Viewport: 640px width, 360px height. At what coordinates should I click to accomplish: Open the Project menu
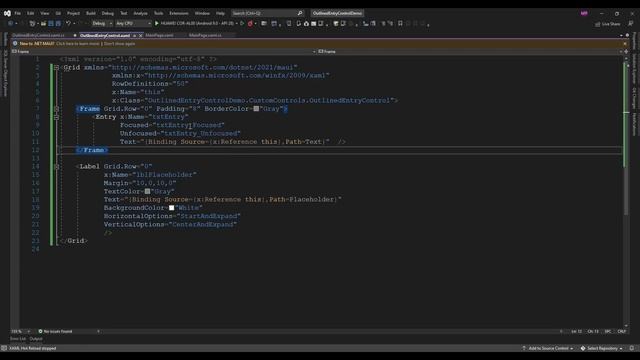[x=73, y=13]
